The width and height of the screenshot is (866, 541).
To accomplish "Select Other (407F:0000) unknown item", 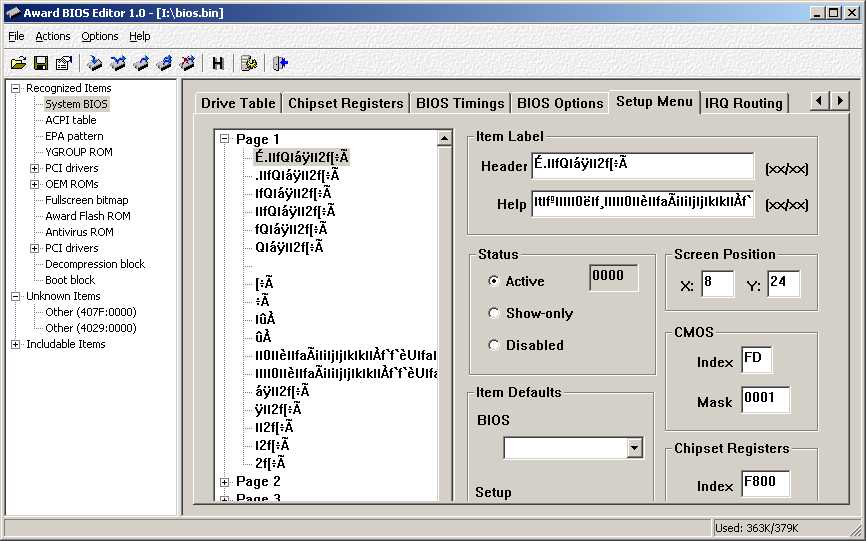I will point(91,312).
